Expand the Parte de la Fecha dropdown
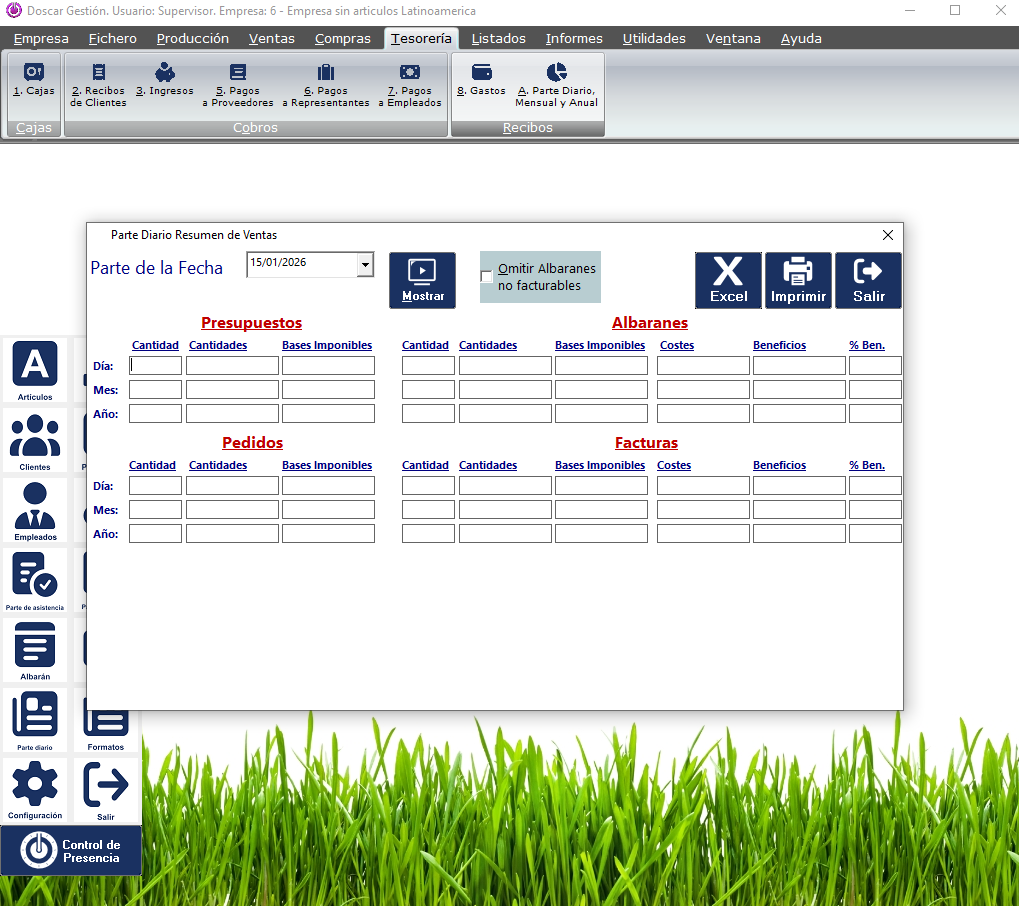 point(365,265)
